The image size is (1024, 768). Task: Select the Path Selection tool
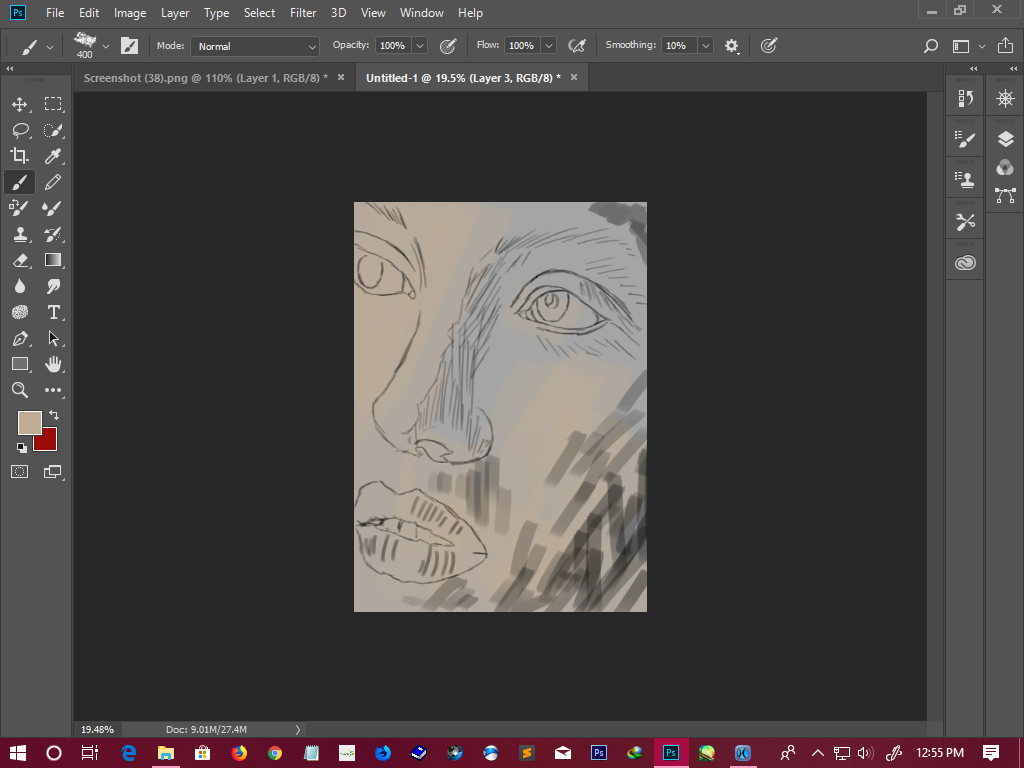click(x=53, y=338)
